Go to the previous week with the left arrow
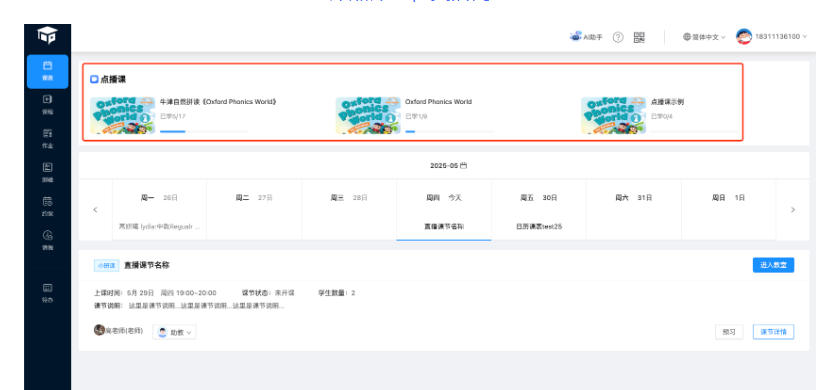This screenshot has width=816, height=390. click(x=95, y=210)
